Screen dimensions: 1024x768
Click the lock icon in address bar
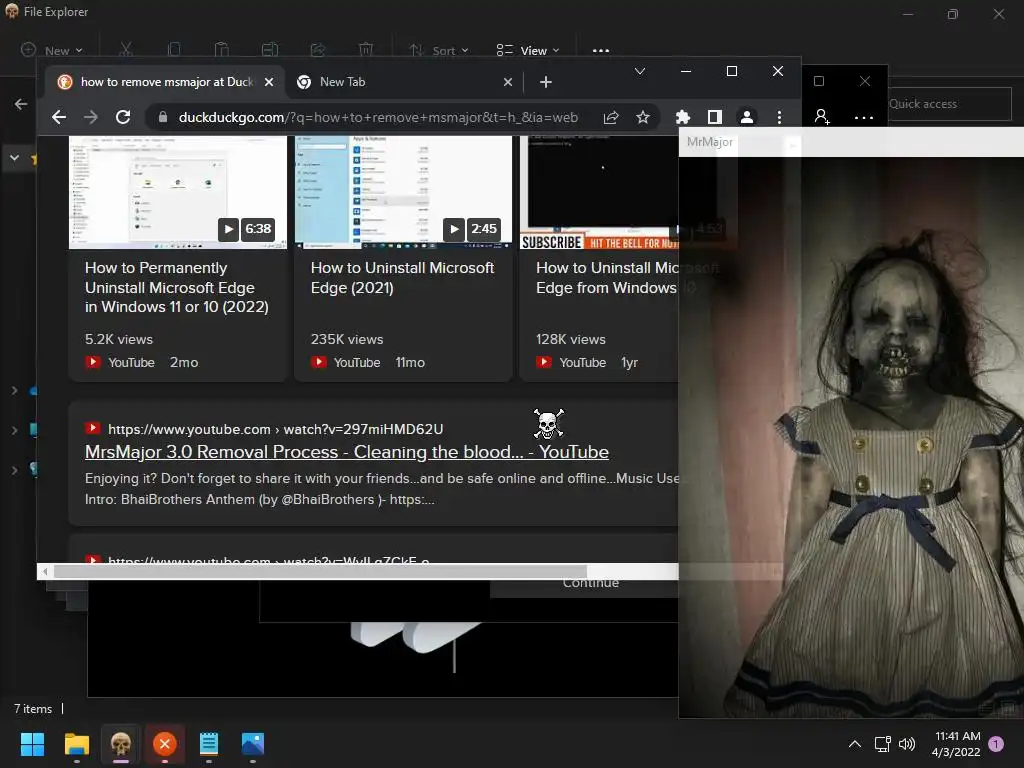point(163,117)
